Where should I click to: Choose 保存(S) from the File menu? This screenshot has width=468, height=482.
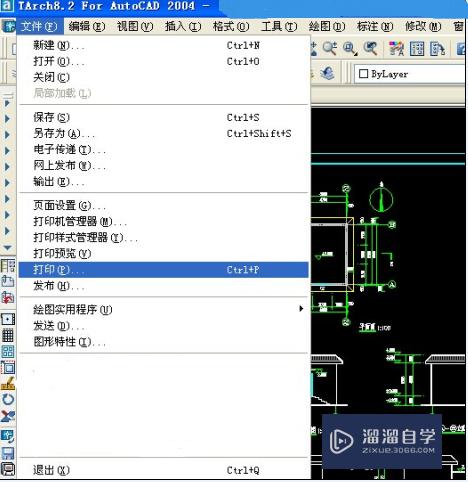click(163, 117)
